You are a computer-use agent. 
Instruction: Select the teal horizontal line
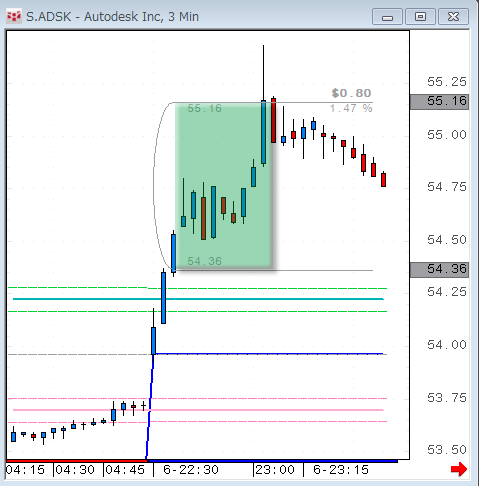click(198, 299)
